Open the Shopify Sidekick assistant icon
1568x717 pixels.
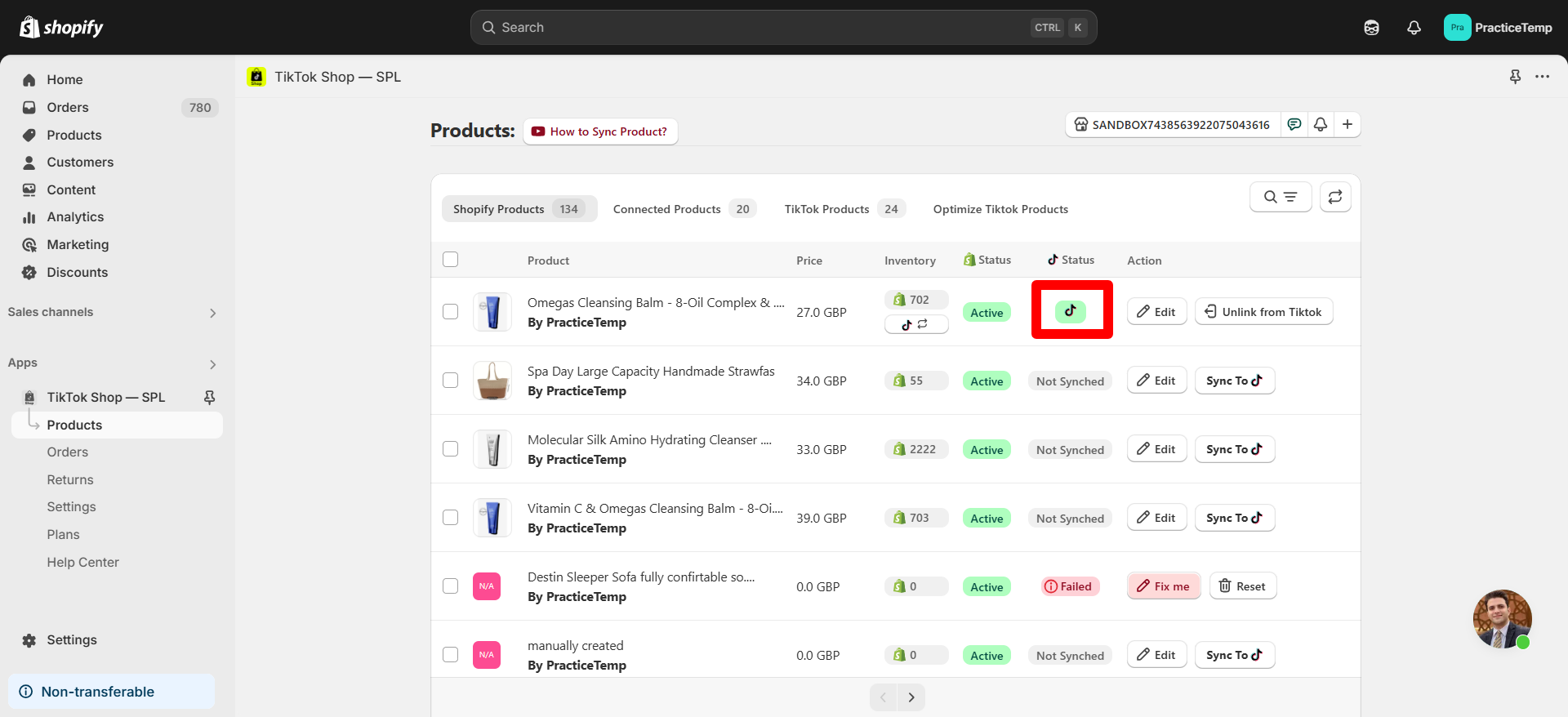point(1371,28)
